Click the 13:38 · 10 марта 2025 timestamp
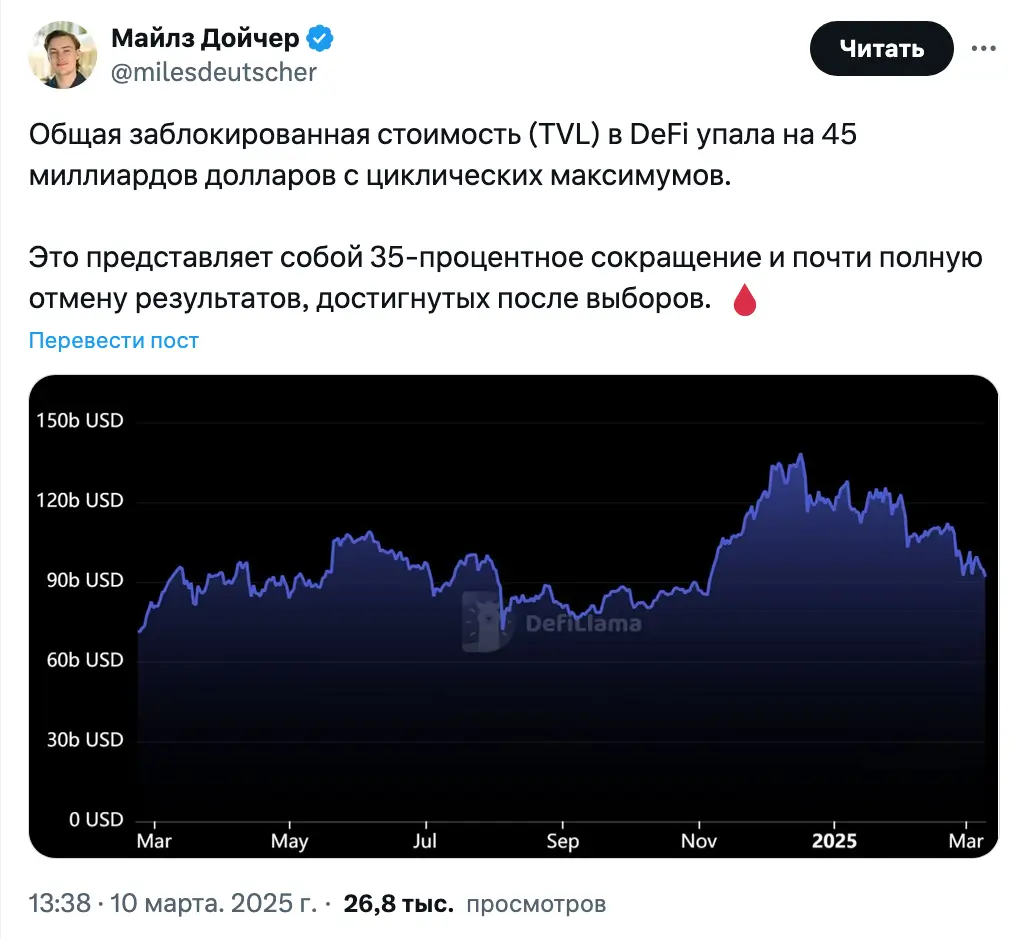The image size is (1026, 939). click(x=173, y=904)
